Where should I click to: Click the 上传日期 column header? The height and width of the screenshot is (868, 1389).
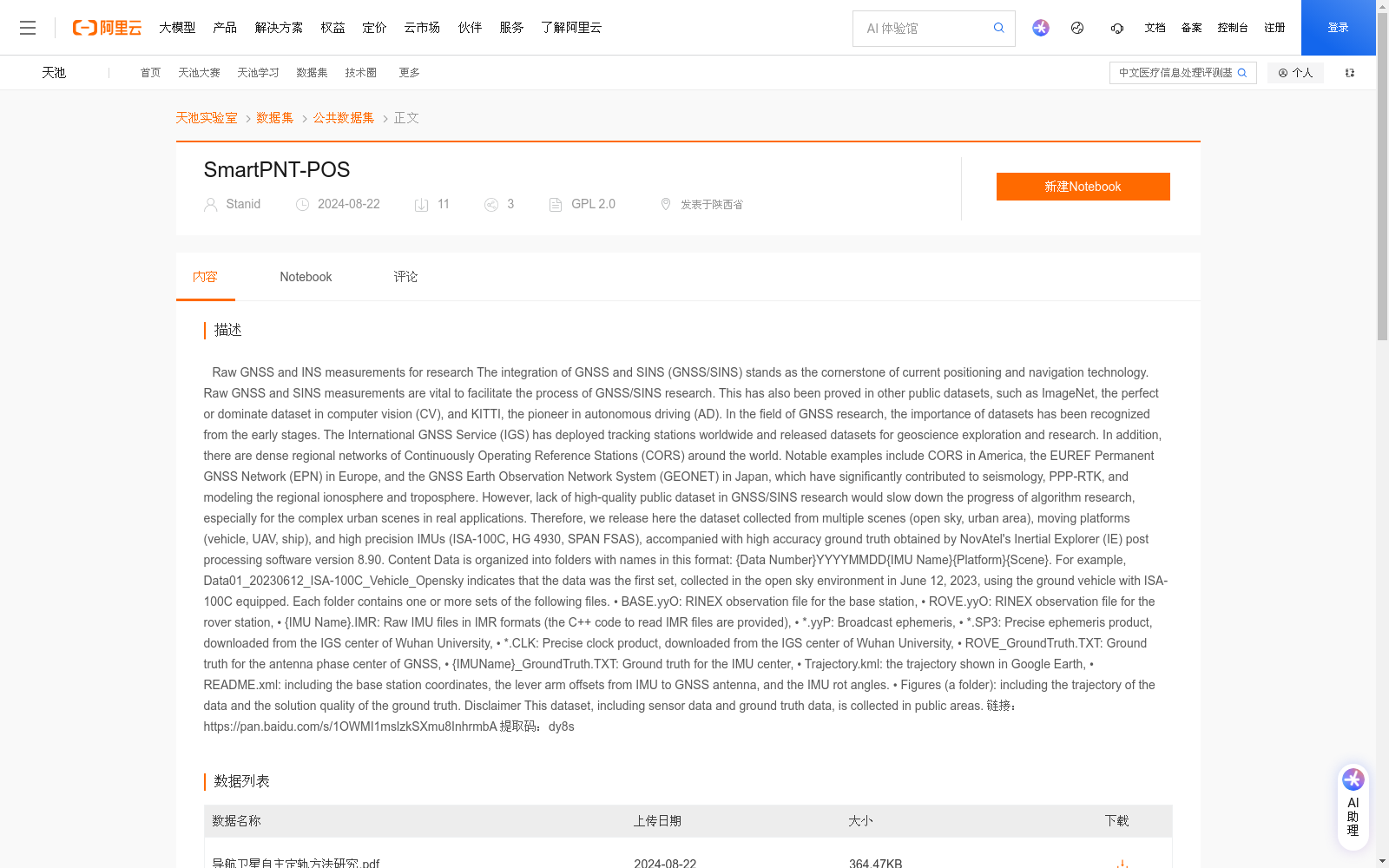pos(657,821)
